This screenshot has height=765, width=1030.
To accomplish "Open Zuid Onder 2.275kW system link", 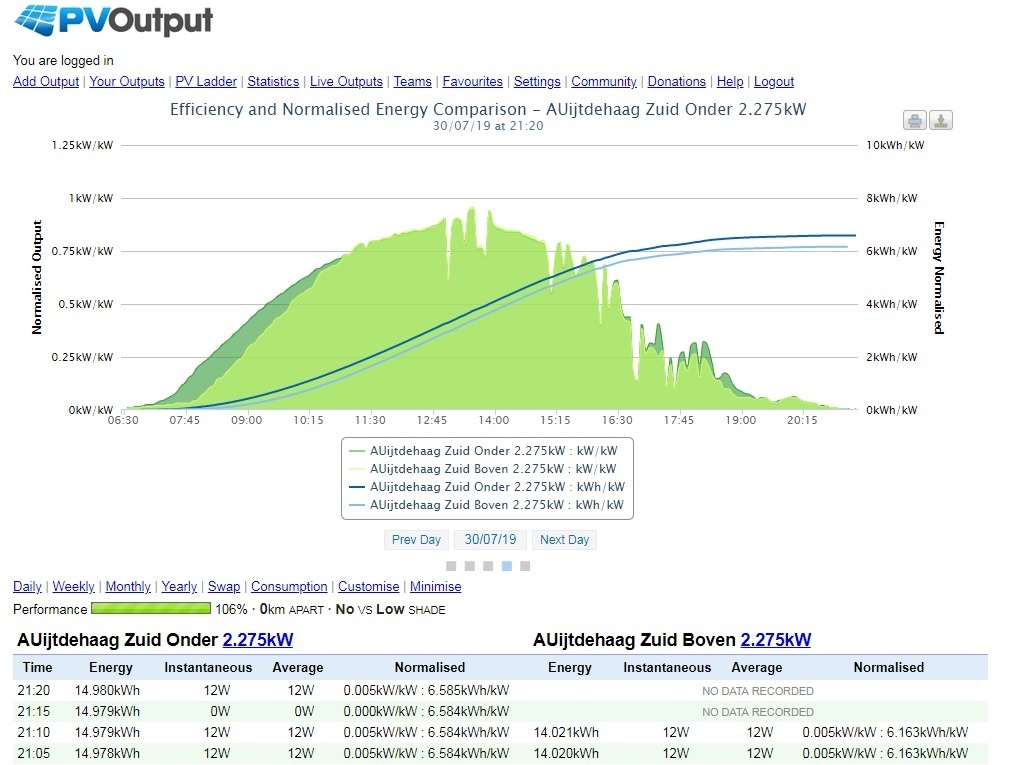I will pos(258,640).
